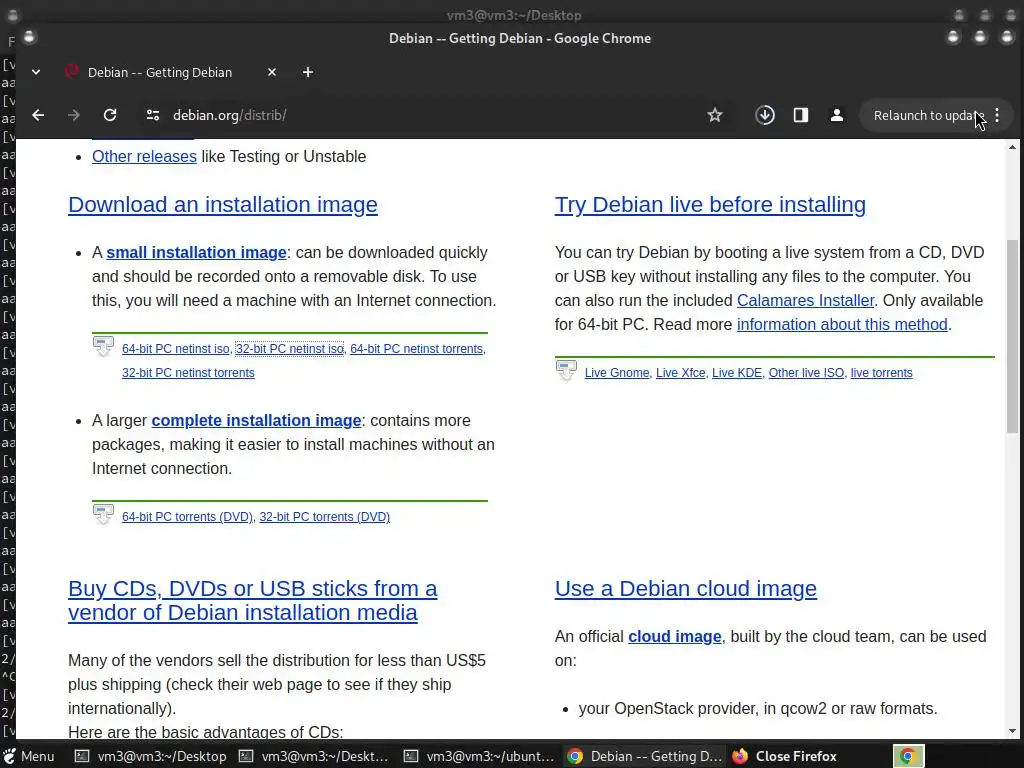Click Relaunch to update button
Viewport: 1024px width, 768px height.
click(929, 116)
